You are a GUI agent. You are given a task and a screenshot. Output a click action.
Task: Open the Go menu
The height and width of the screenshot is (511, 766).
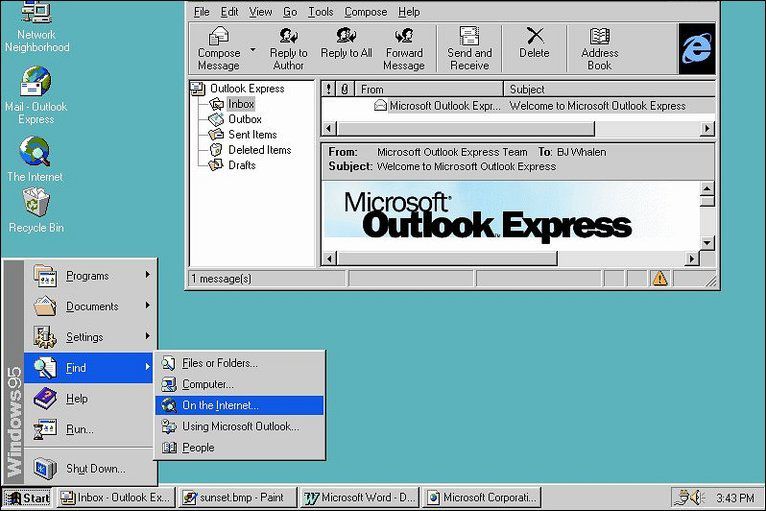(290, 12)
